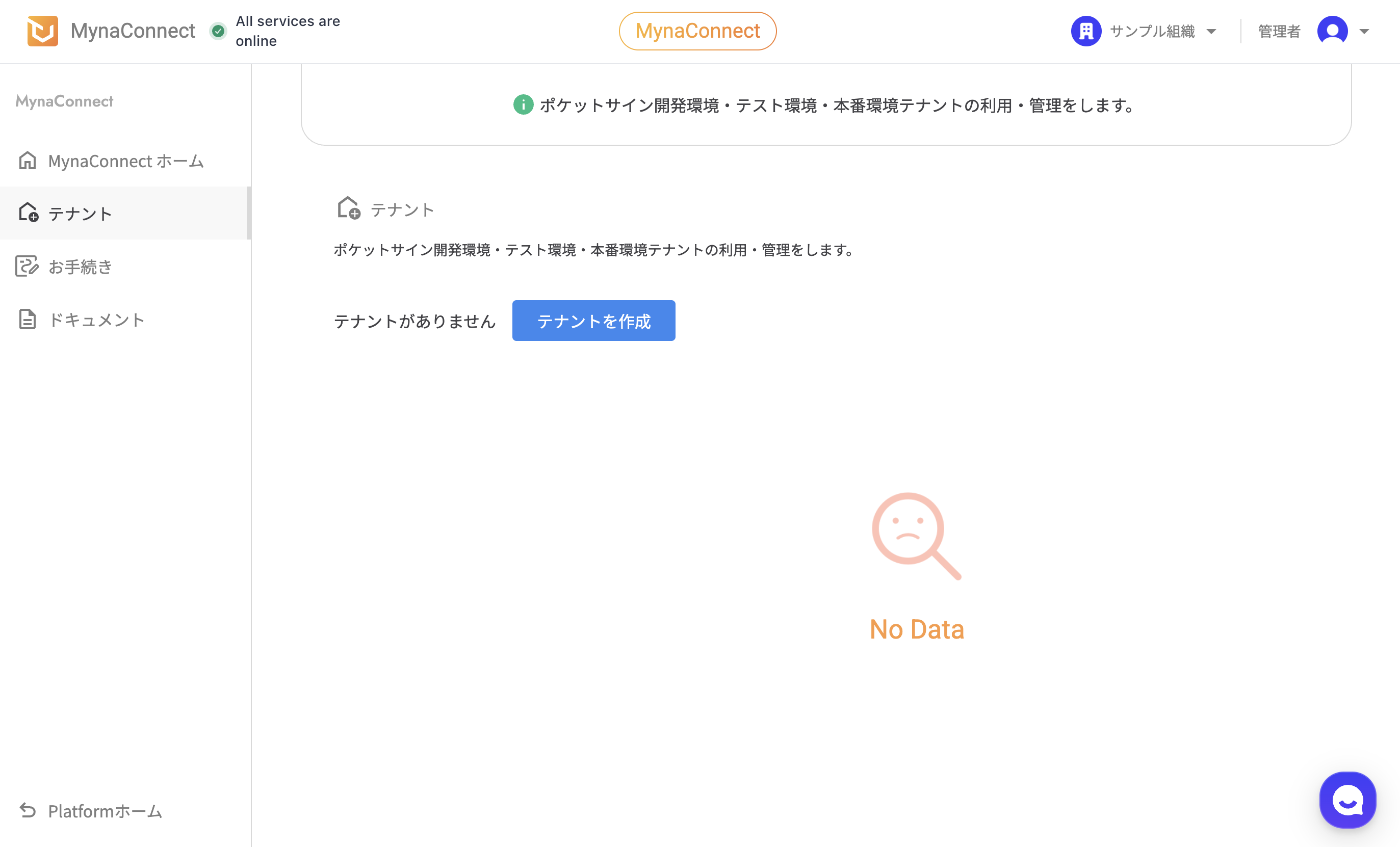Click the green services-online status icon
Screen dimensions: 1400x847
(218, 31)
